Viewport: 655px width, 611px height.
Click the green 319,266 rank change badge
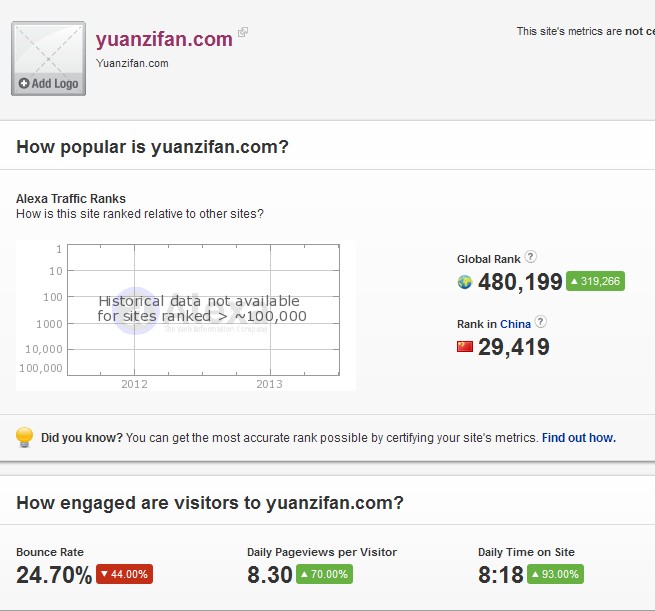595,282
